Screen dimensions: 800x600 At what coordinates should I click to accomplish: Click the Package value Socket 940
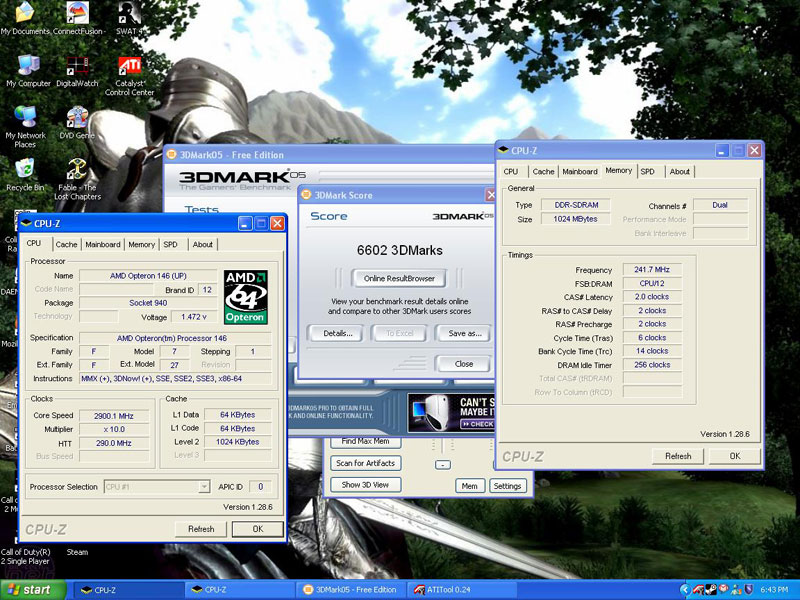(148, 303)
